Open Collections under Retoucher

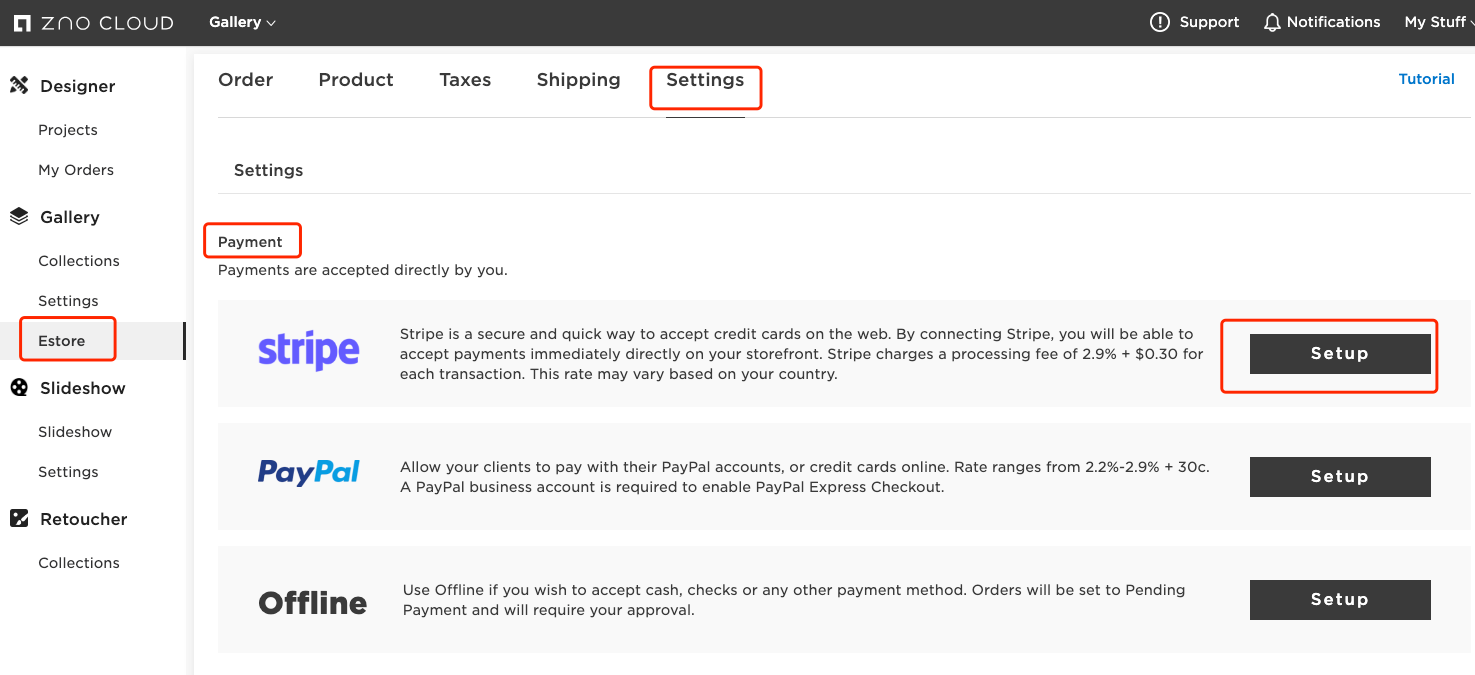pos(79,563)
